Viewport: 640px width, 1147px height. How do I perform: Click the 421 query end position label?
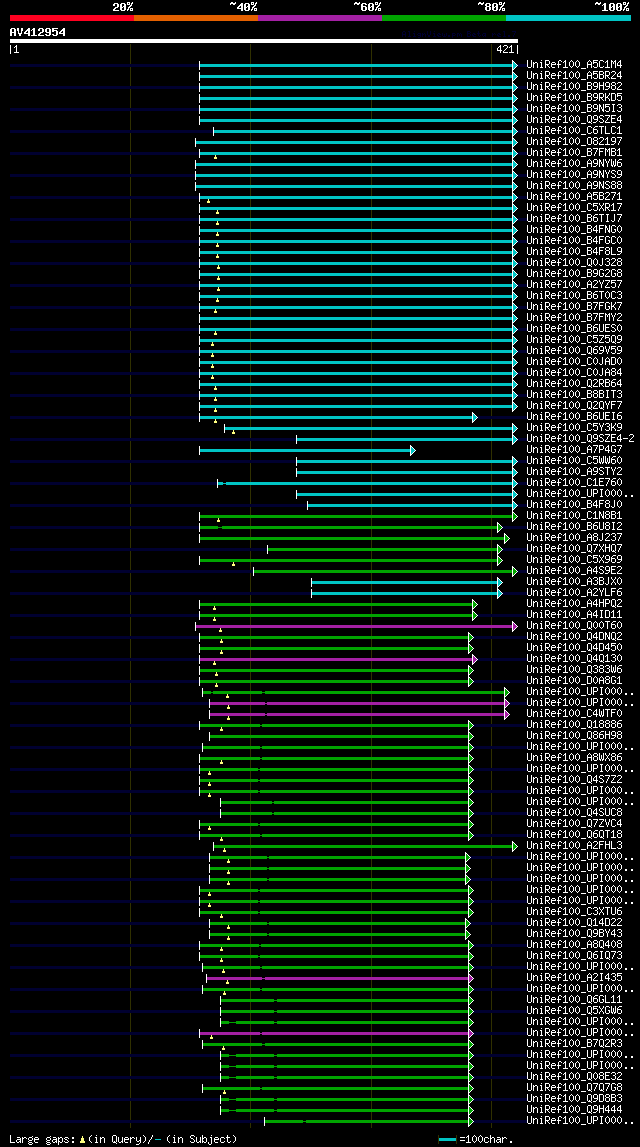click(504, 50)
